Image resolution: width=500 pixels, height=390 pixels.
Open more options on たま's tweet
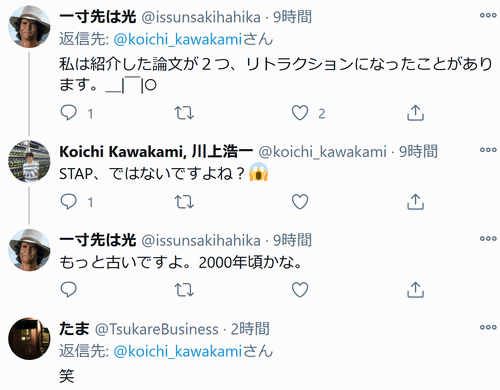click(x=488, y=327)
